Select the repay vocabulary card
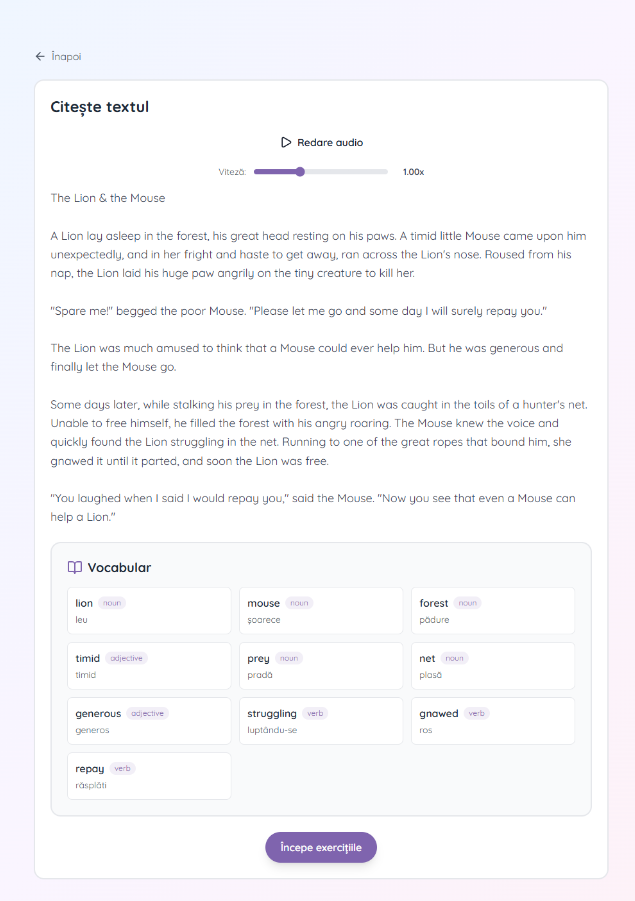The image size is (635, 901). click(x=149, y=776)
